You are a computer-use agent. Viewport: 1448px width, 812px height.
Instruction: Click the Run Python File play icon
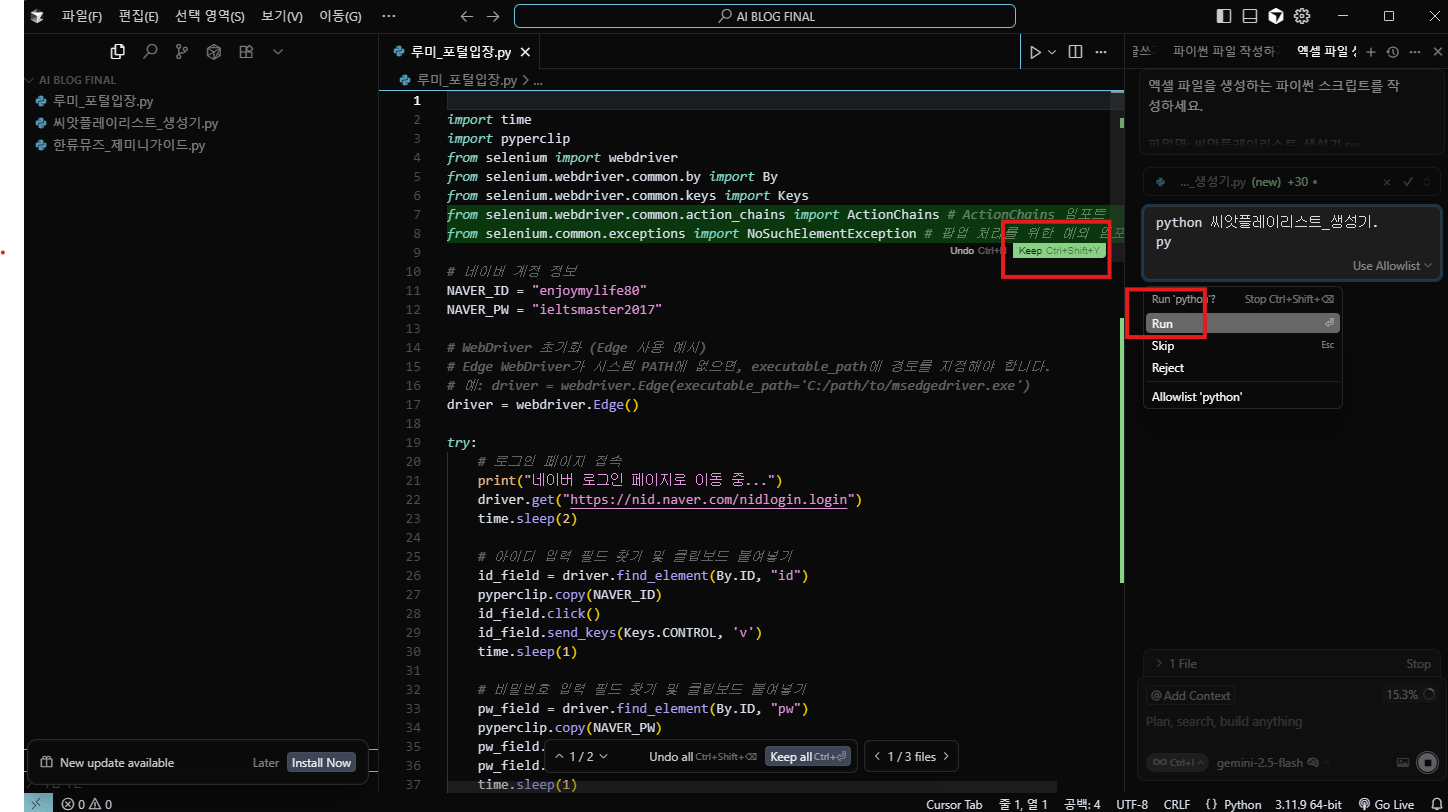pyautogui.click(x=1036, y=52)
